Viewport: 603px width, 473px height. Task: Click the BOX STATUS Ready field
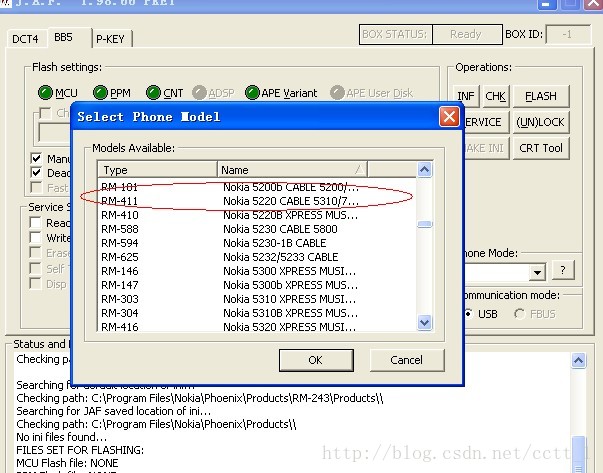coord(467,34)
